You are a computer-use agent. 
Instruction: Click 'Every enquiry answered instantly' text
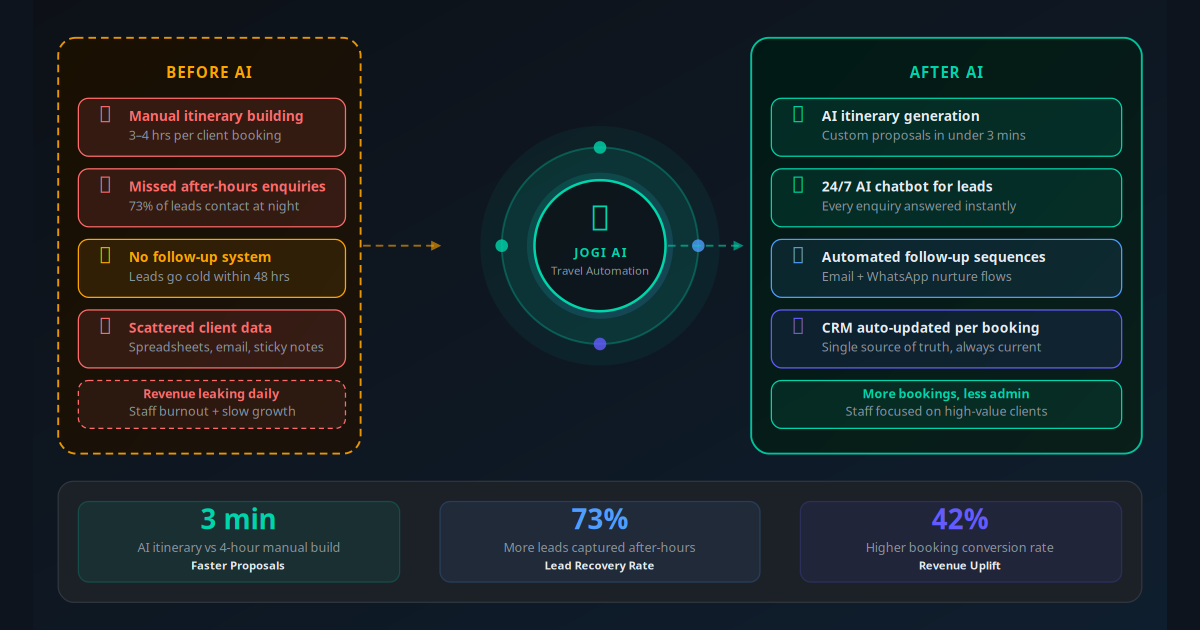click(x=919, y=206)
